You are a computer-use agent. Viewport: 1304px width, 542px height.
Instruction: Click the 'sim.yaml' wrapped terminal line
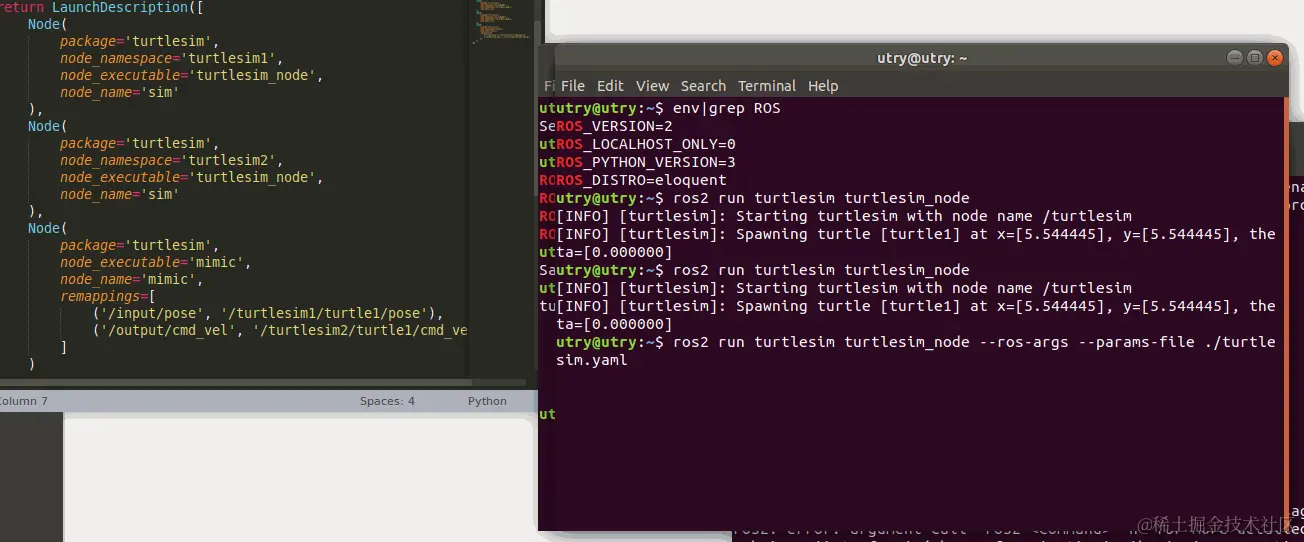(592, 360)
